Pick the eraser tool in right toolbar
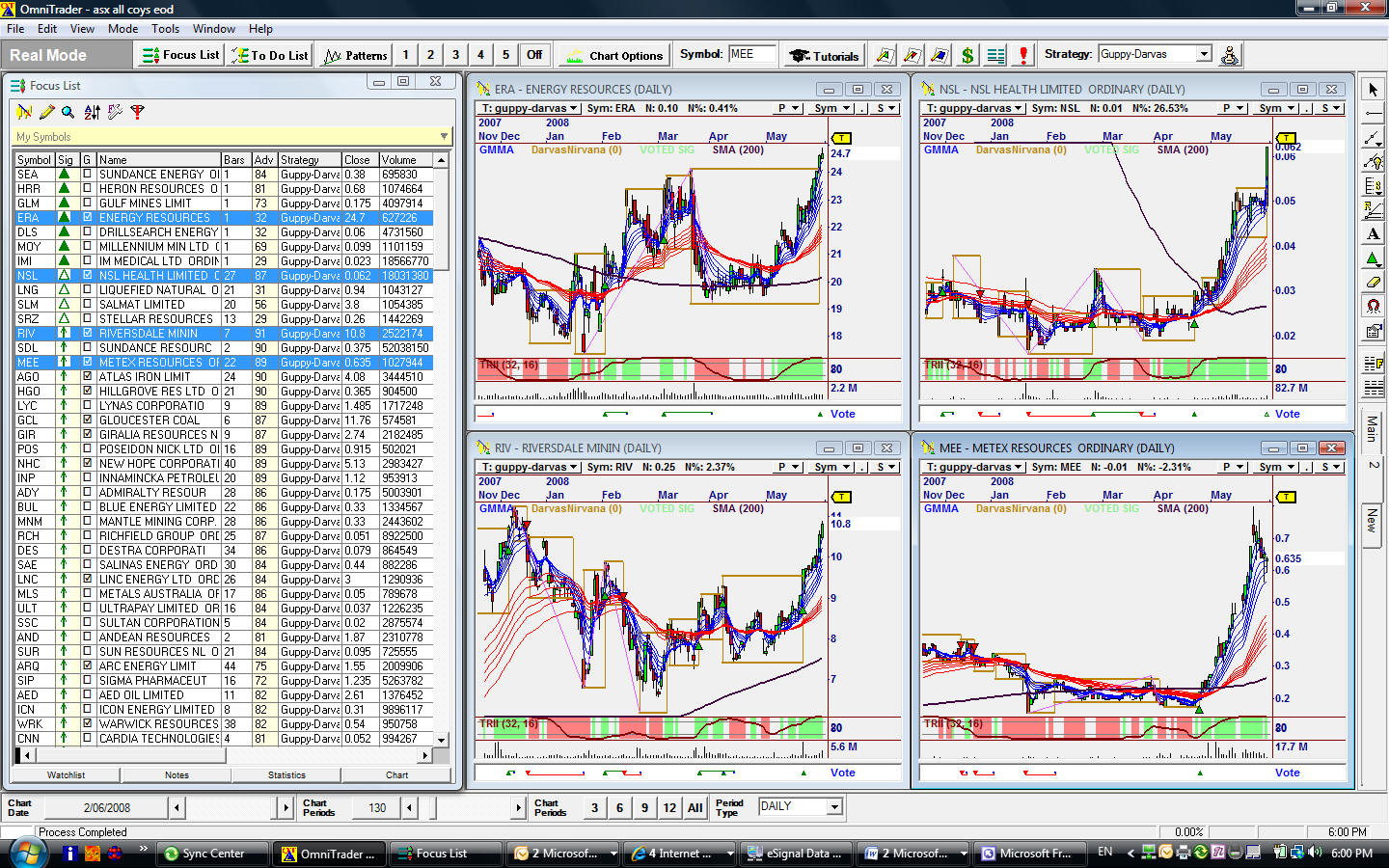The height and width of the screenshot is (868, 1389). click(x=1373, y=283)
